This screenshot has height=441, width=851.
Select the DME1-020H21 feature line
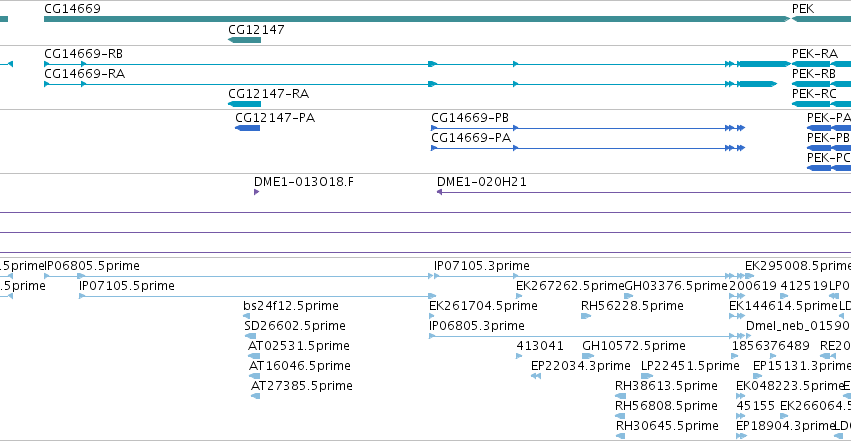click(x=644, y=192)
